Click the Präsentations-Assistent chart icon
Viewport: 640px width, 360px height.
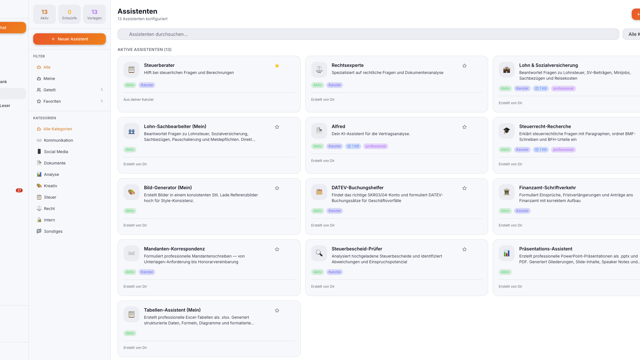pyautogui.click(x=507, y=253)
